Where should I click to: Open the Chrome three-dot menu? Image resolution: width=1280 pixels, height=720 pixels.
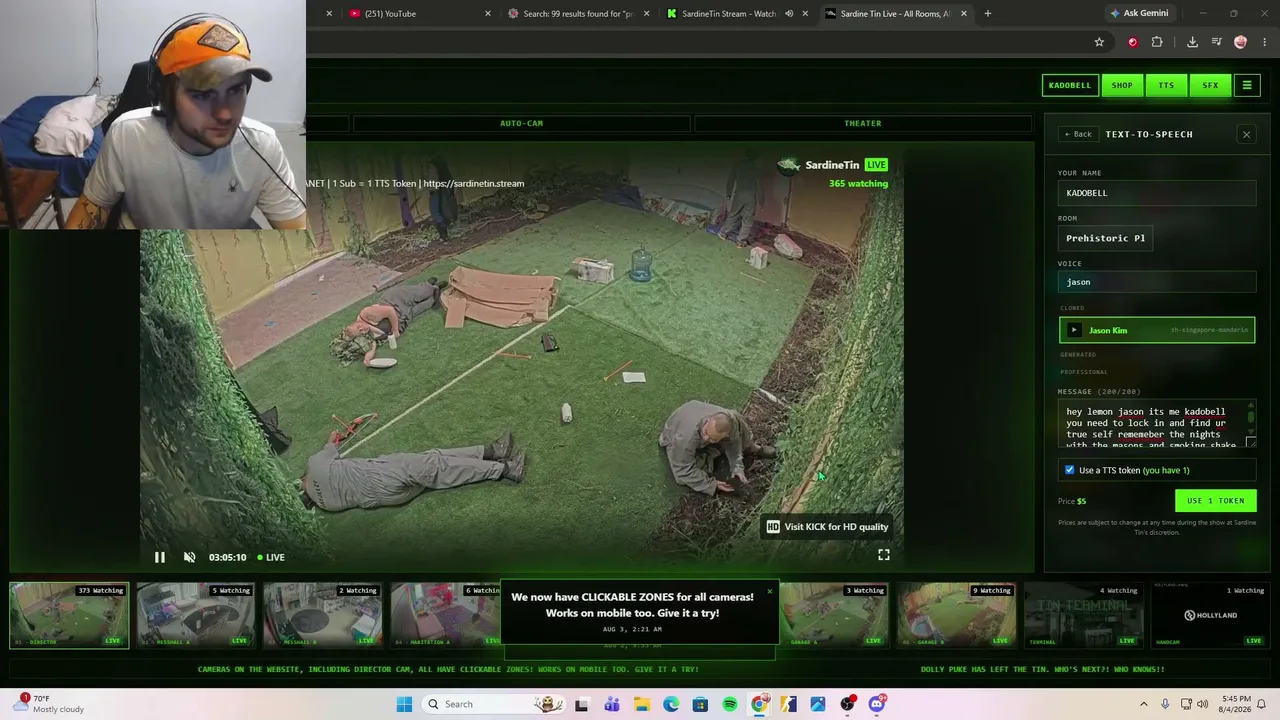pos(1265,42)
